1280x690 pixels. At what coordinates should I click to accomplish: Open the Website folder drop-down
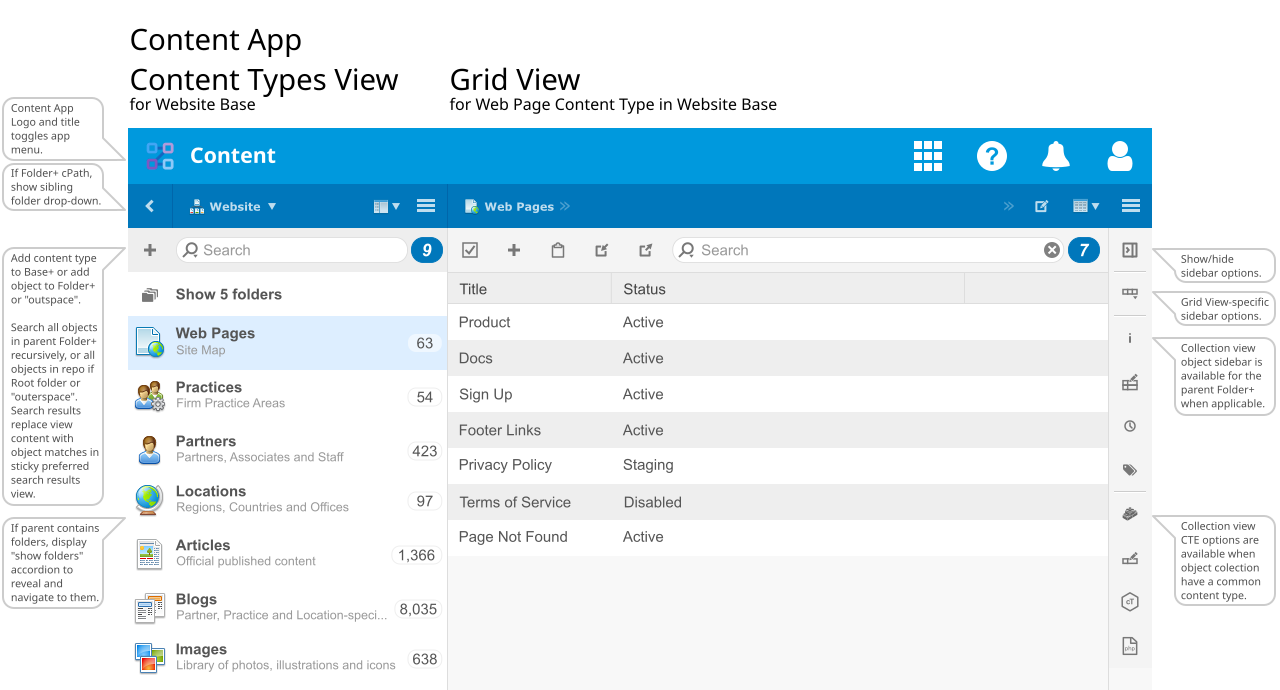[x=234, y=207]
